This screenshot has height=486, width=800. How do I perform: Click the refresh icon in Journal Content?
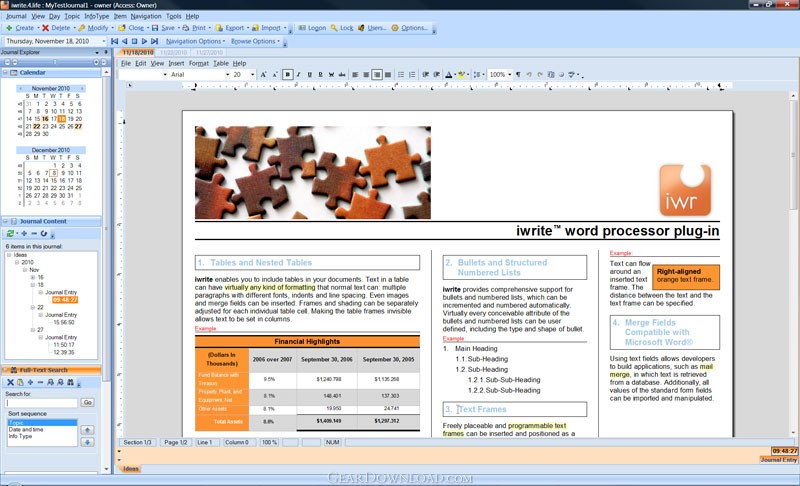pos(10,234)
